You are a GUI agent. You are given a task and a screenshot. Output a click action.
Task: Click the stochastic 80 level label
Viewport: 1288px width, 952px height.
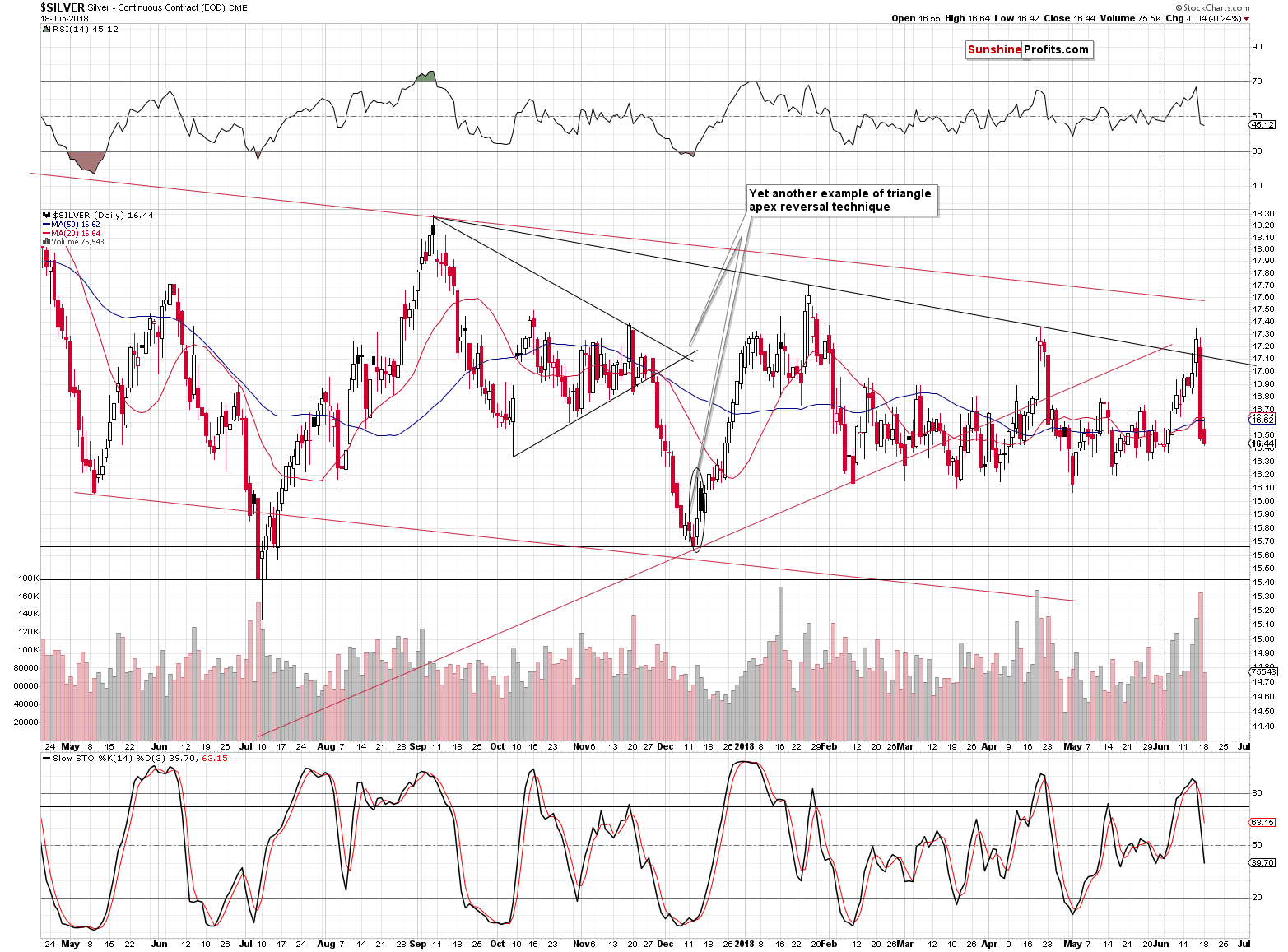point(1257,793)
